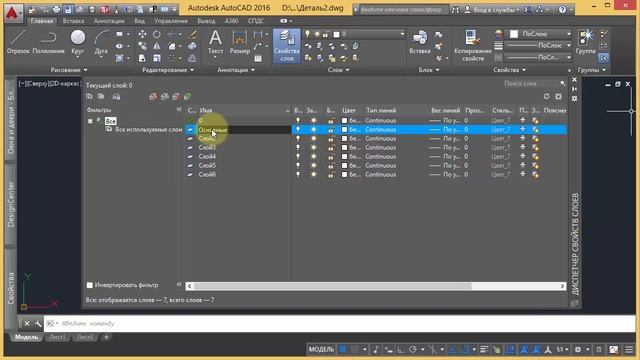Expand the Рисование panel dropdown
This screenshot has height=360, width=640.
pyautogui.click(x=69, y=70)
